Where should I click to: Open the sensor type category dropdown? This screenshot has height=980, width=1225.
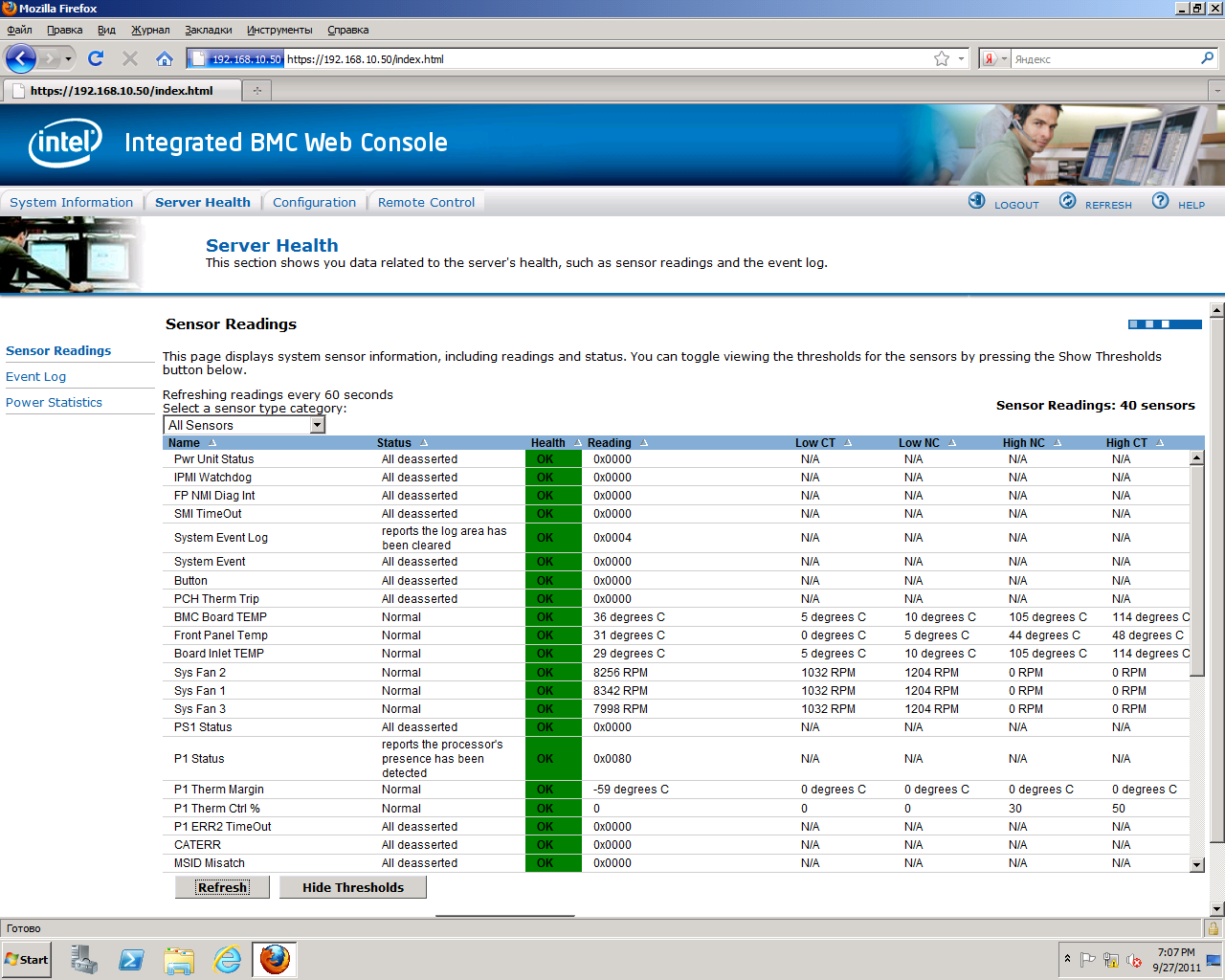tap(318, 425)
